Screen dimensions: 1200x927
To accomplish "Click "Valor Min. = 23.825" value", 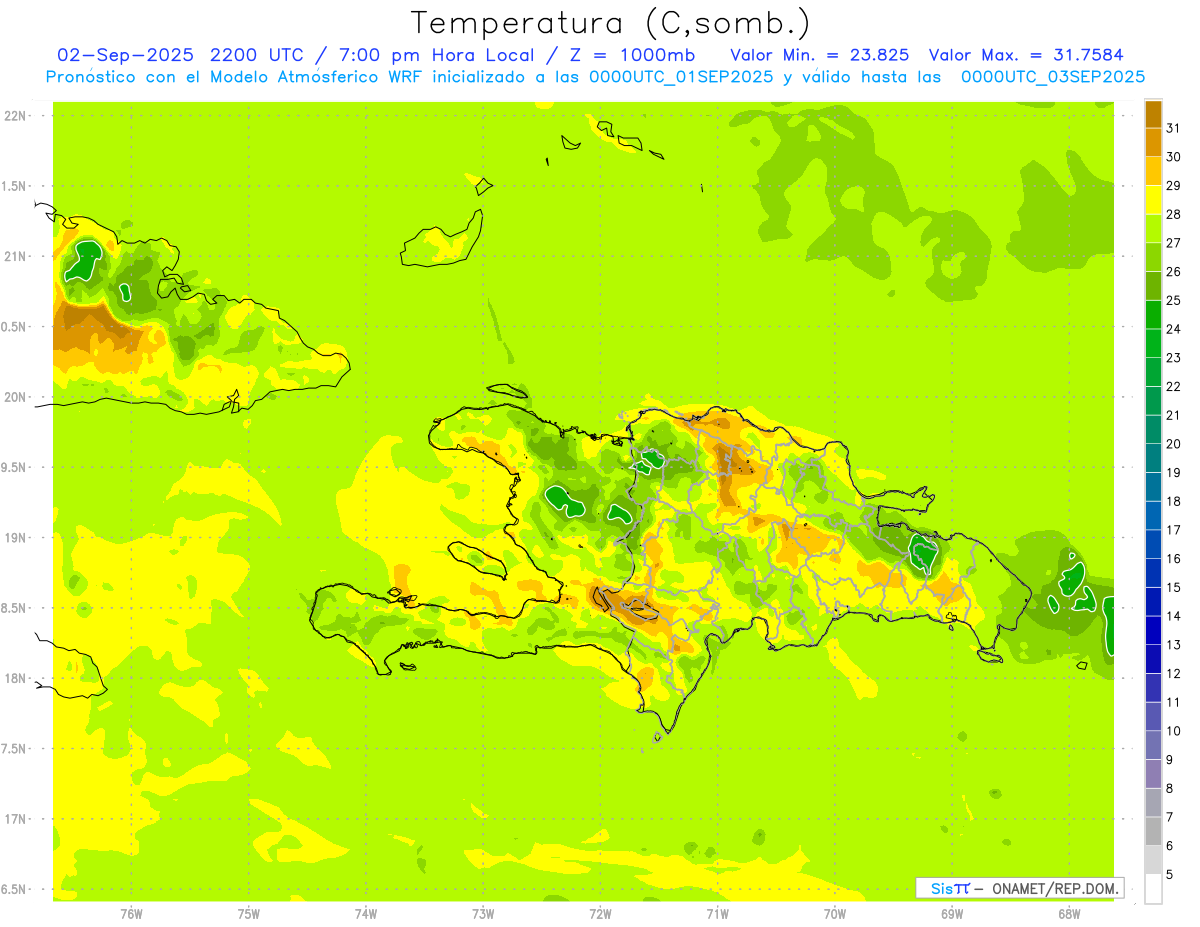I will pos(819,55).
